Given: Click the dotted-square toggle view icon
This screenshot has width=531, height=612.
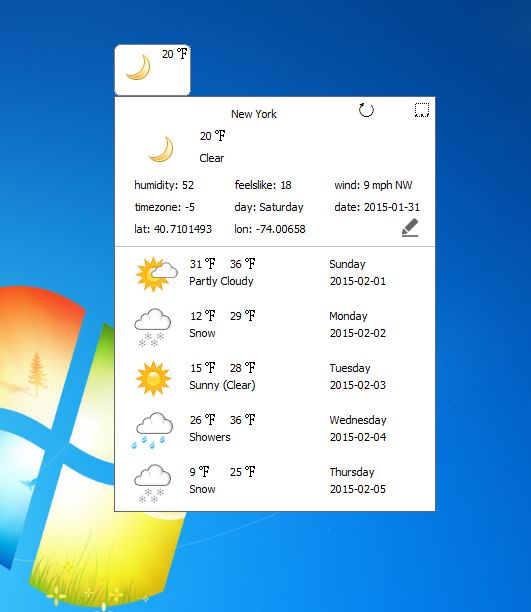Looking at the screenshot, I should [422, 110].
